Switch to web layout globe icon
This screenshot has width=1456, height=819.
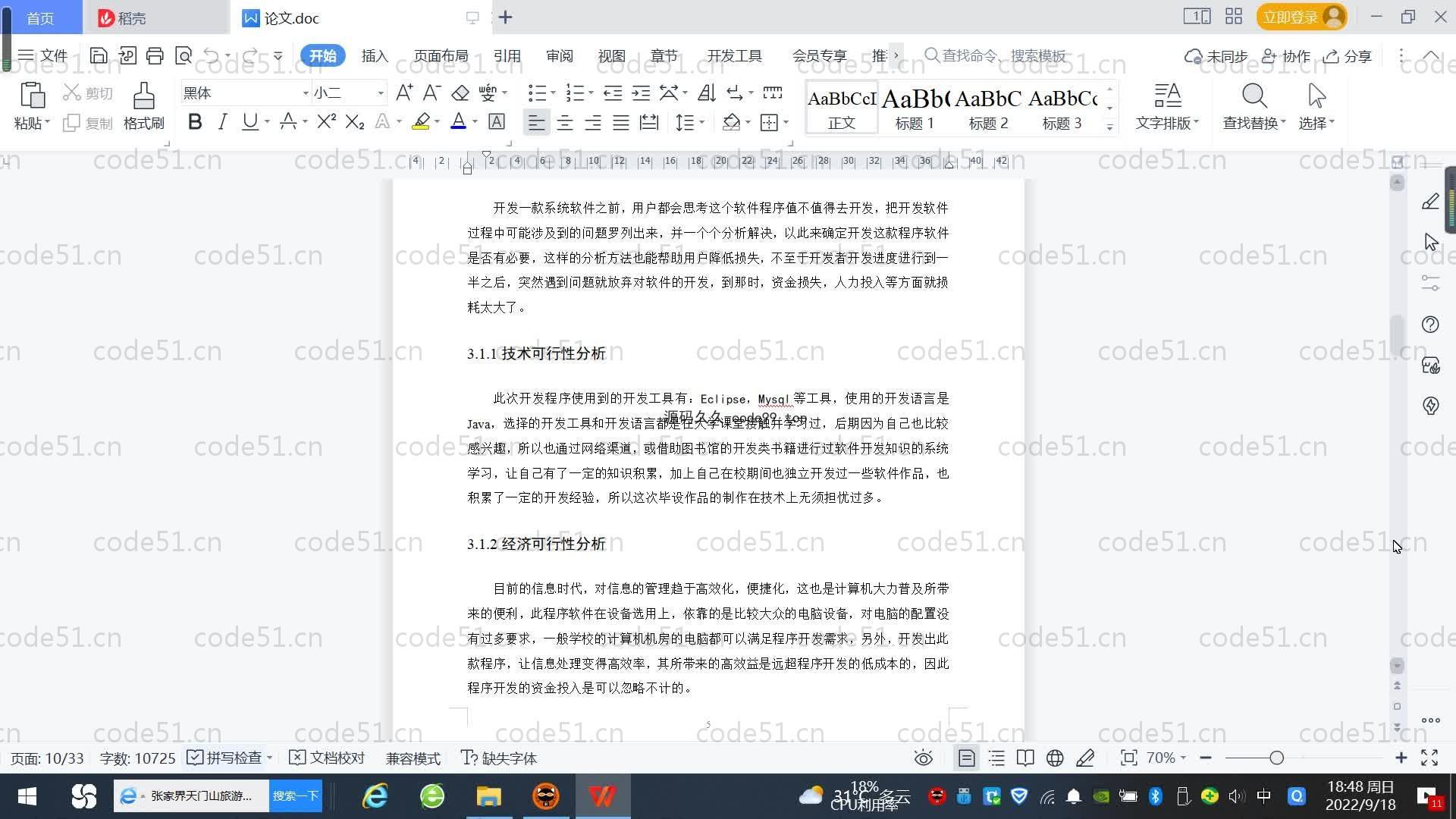pos(1055,758)
